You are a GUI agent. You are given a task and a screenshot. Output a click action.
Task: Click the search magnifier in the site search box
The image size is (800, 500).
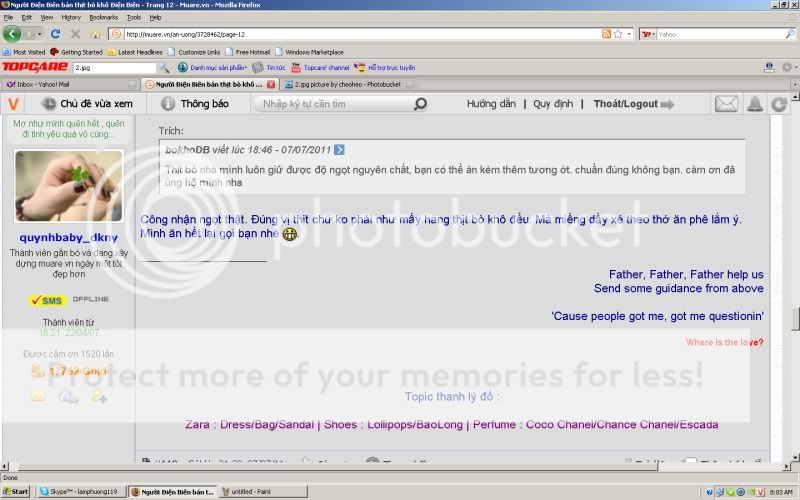(x=420, y=104)
